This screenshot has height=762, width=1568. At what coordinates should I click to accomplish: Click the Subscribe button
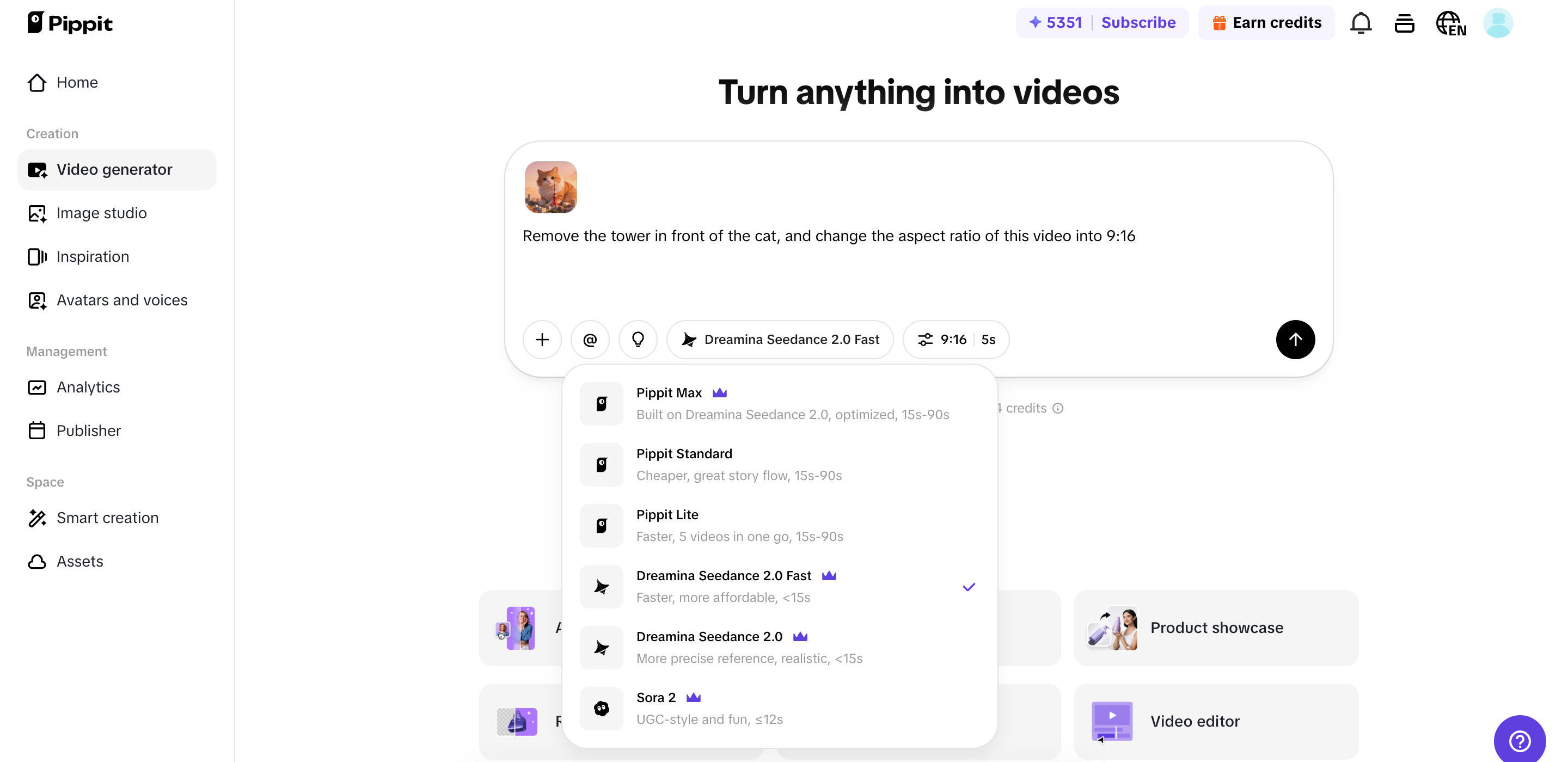(1138, 22)
